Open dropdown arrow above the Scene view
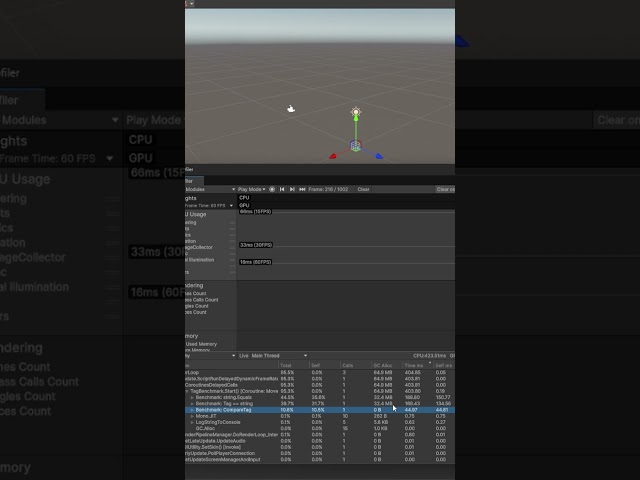 tap(191, 4)
